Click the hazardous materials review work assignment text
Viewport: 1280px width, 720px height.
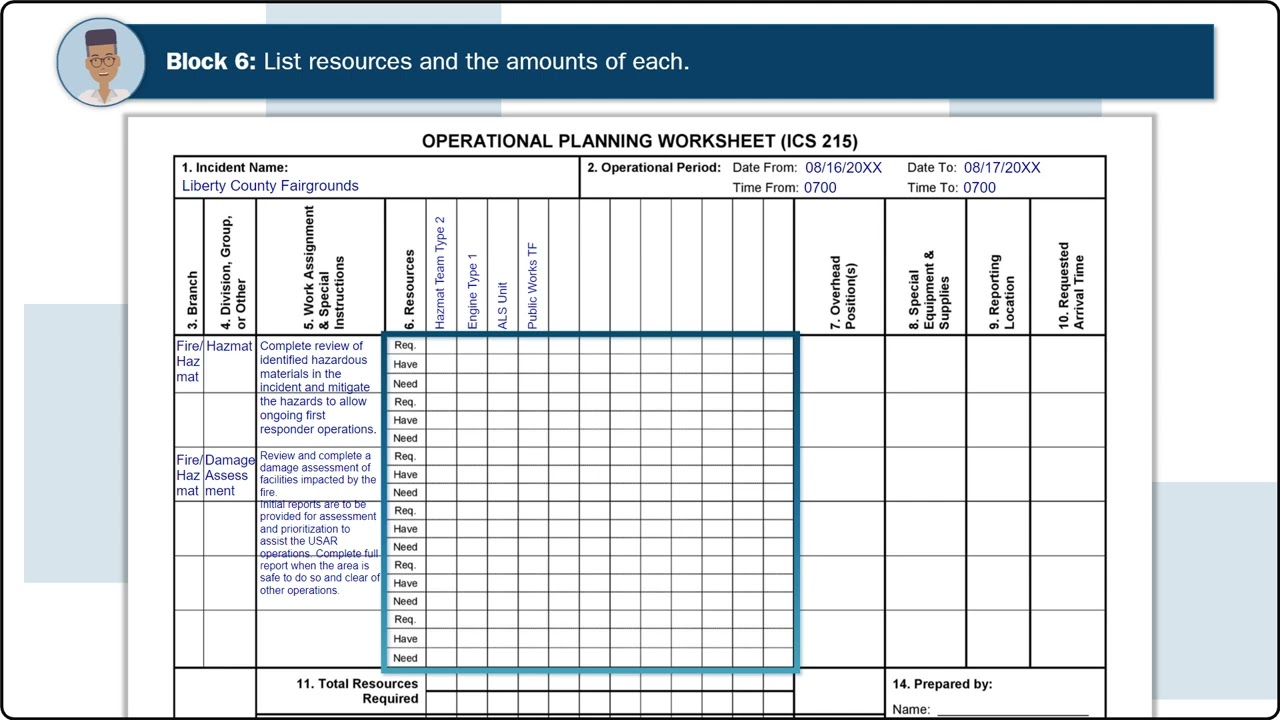320,388
